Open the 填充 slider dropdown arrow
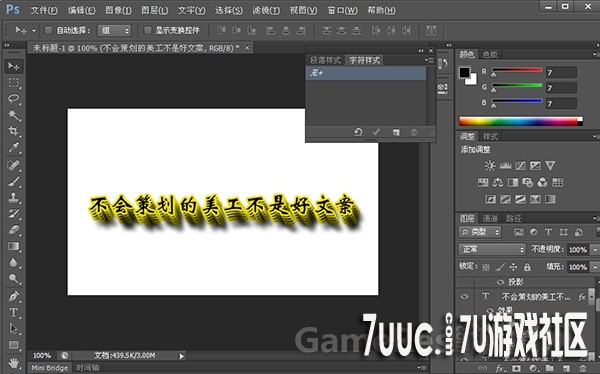Image resolution: width=600 pixels, height=374 pixels. coord(595,267)
